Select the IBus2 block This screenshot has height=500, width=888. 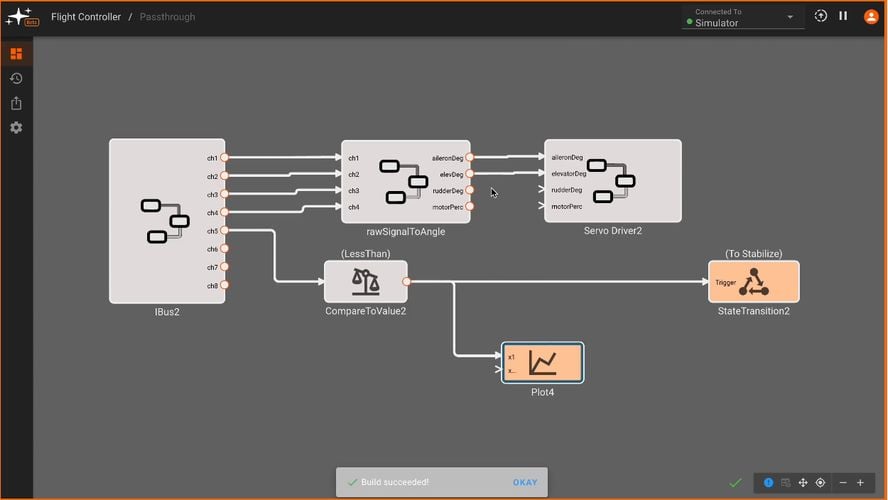[x=167, y=221]
